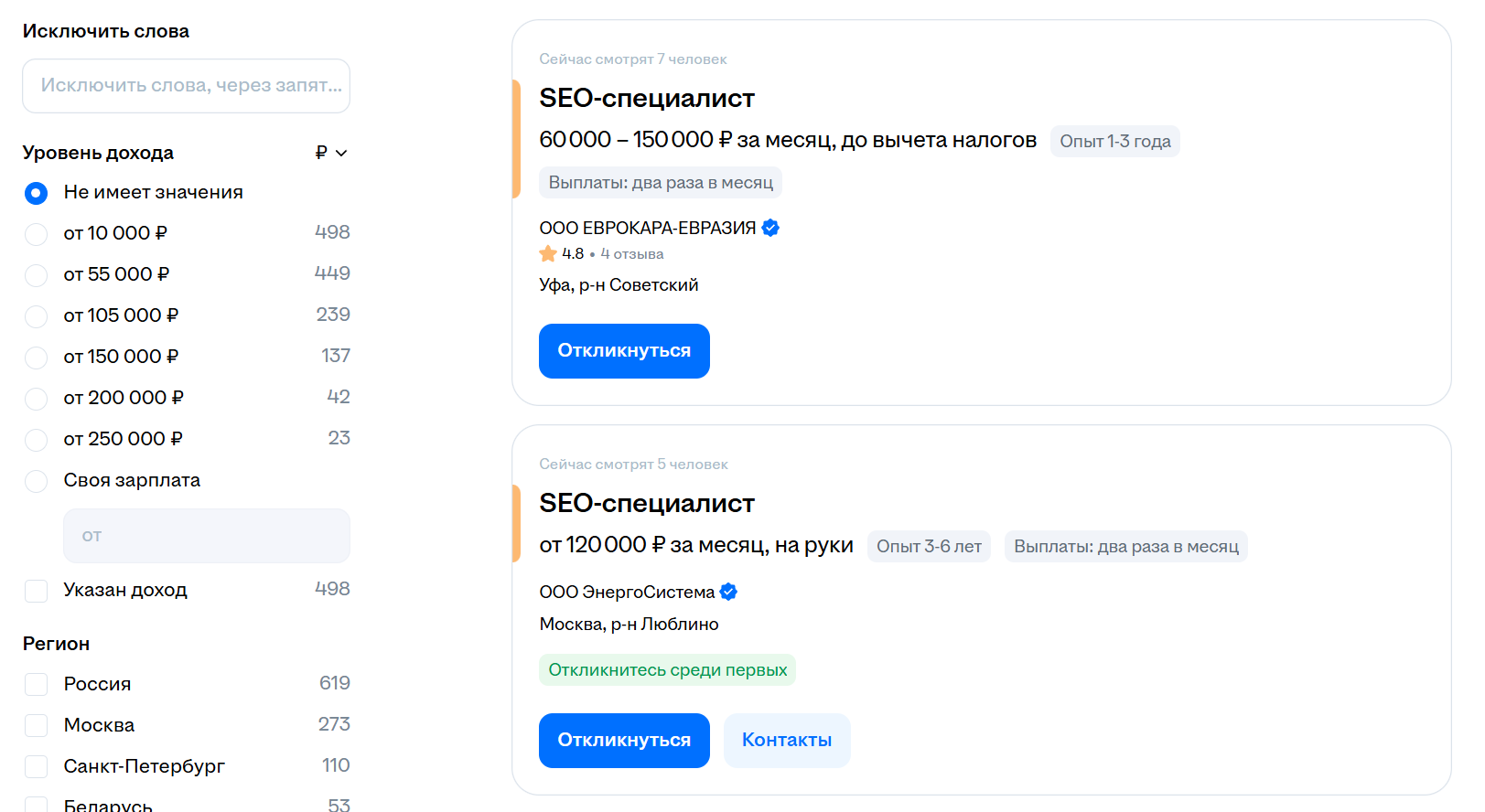Image resolution: width=1485 pixels, height=812 pixels.
Task: Tick the Санкт-Петербург region checkbox
Action: click(x=37, y=767)
